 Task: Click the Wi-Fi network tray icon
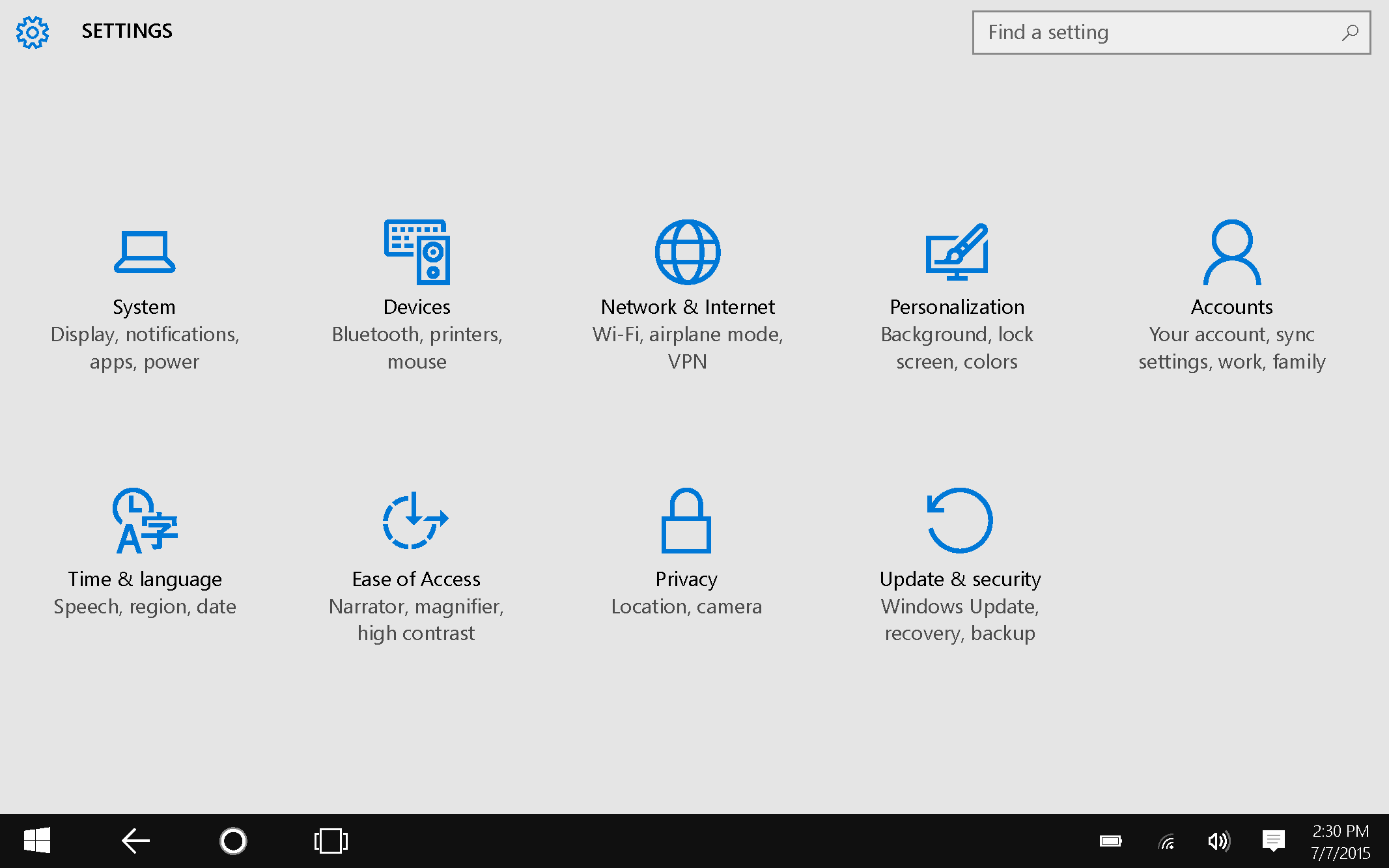[1166, 843]
